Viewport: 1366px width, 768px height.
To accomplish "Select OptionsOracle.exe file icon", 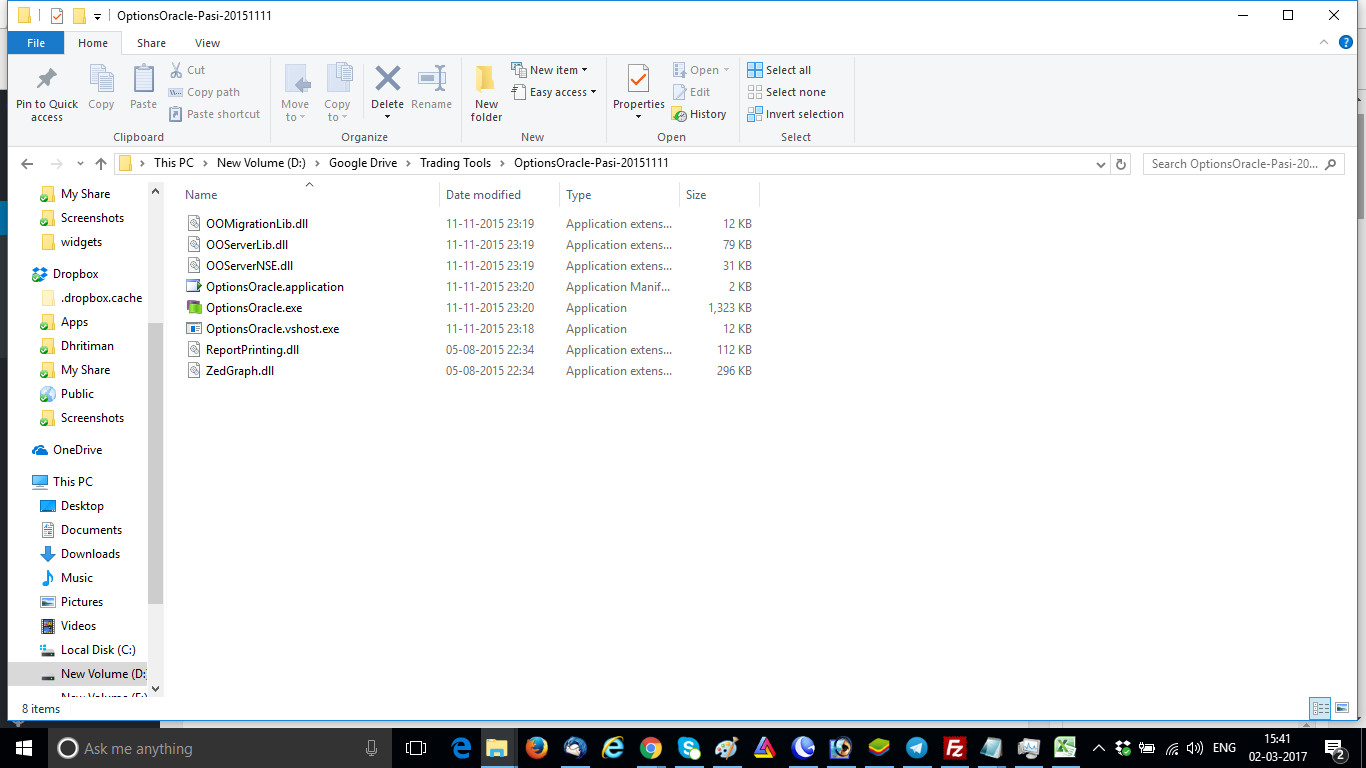I will point(194,308).
